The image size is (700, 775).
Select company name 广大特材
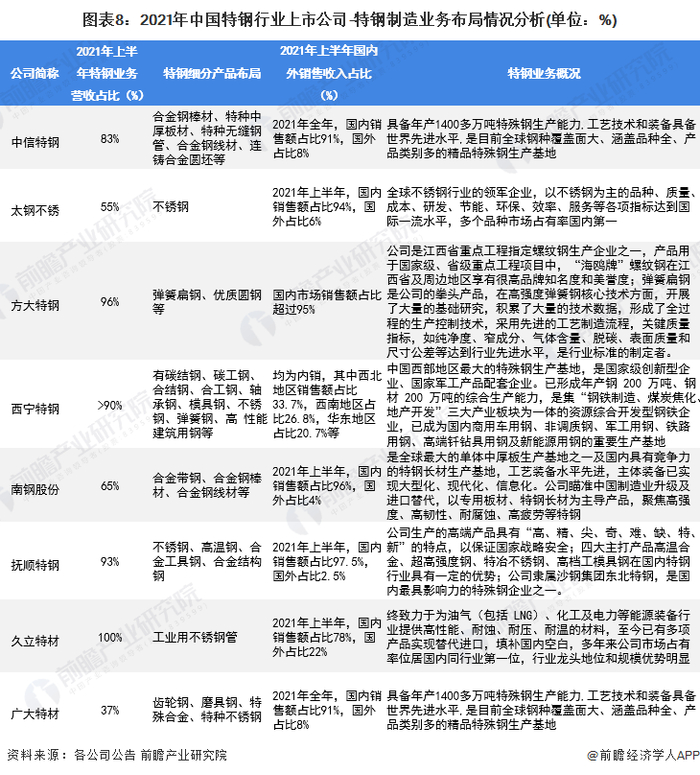click(x=35, y=714)
